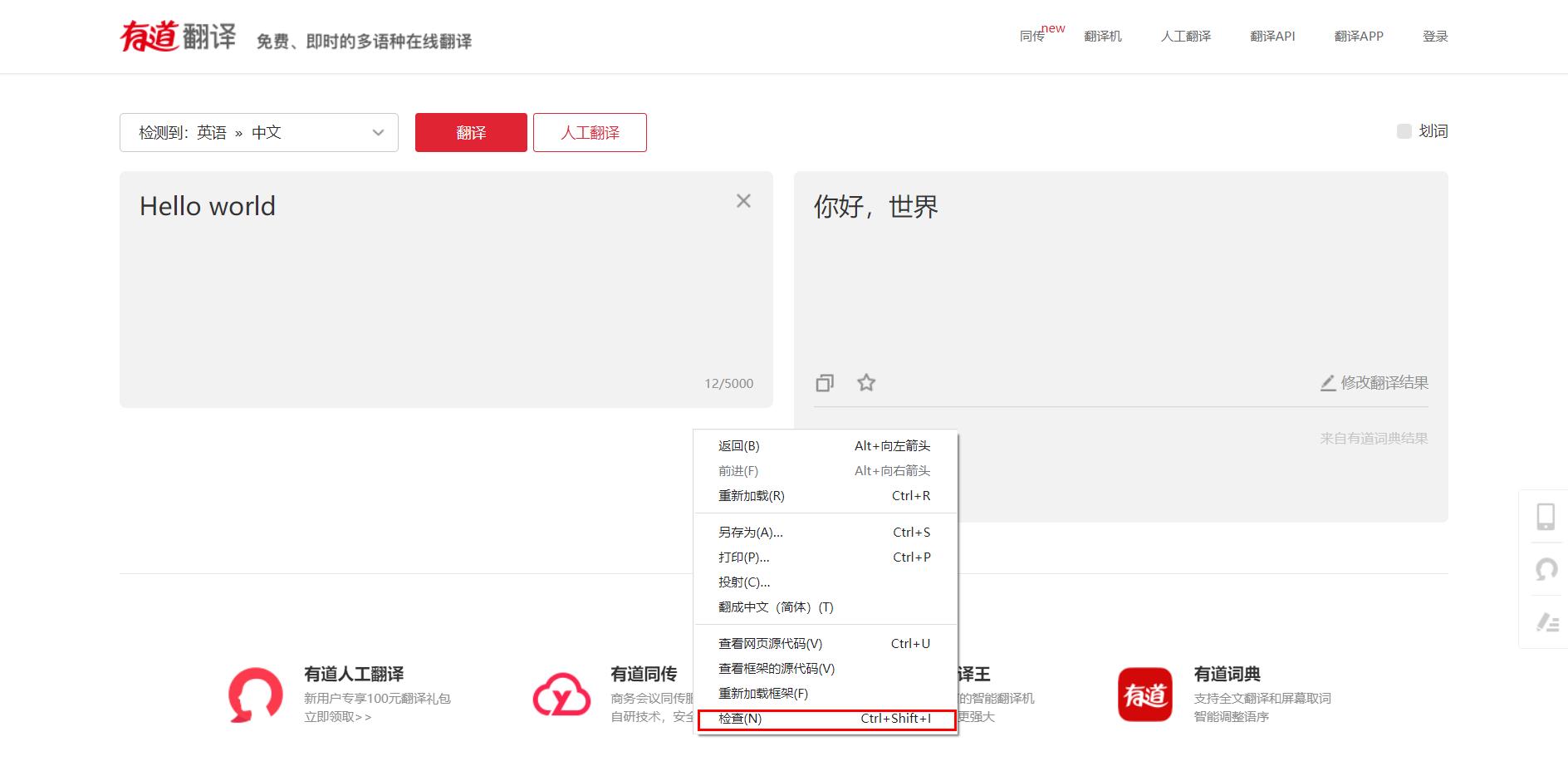Click the tagline 免费、即时的多语种在线翻译
Viewport: 1568px width, 771px height.
pyautogui.click(x=364, y=42)
